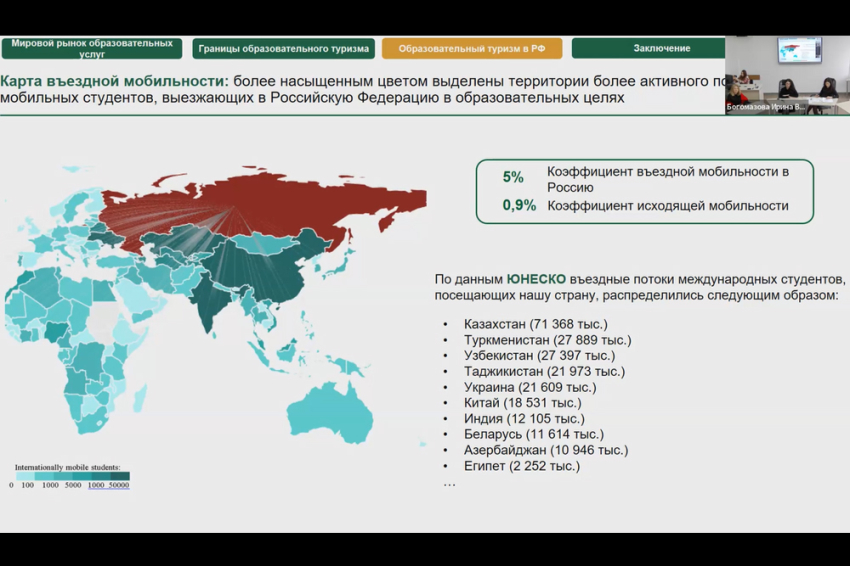This screenshot has width=850, height=566.
Task: Click the 'Карта въездной мобильности' heading
Action: pyautogui.click(x=114, y=81)
